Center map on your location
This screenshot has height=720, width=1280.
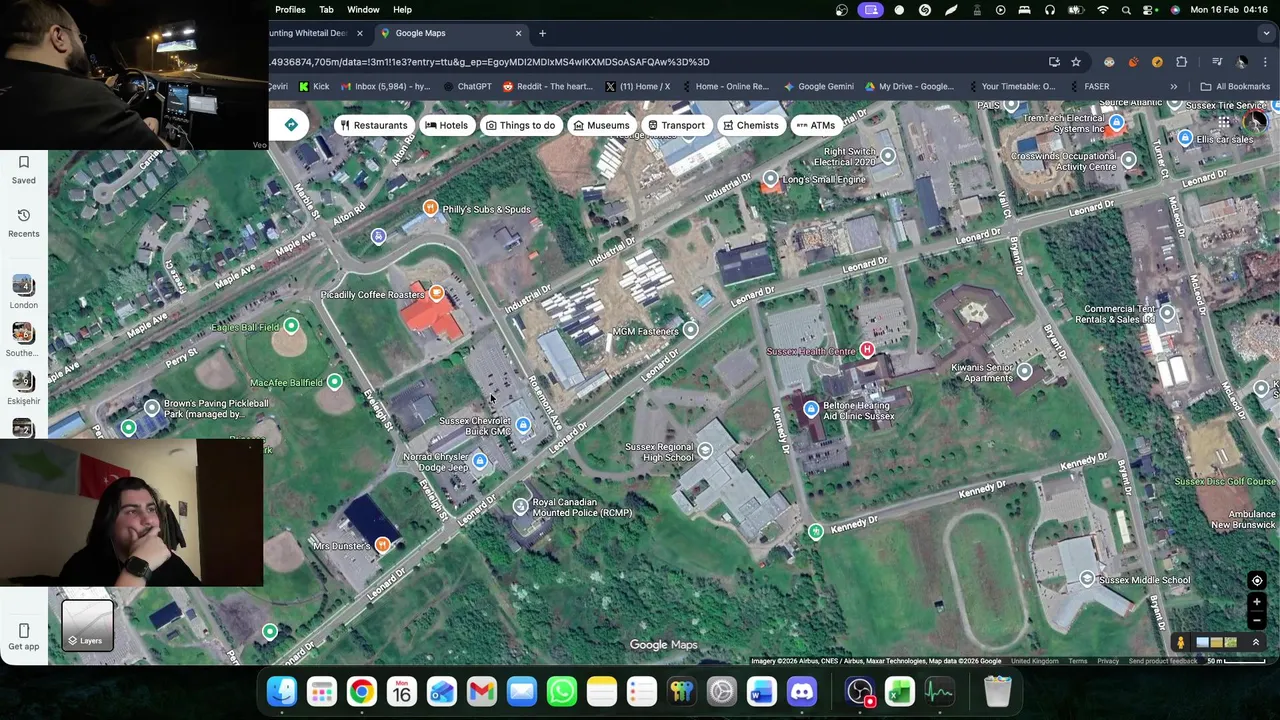[x=1257, y=580]
